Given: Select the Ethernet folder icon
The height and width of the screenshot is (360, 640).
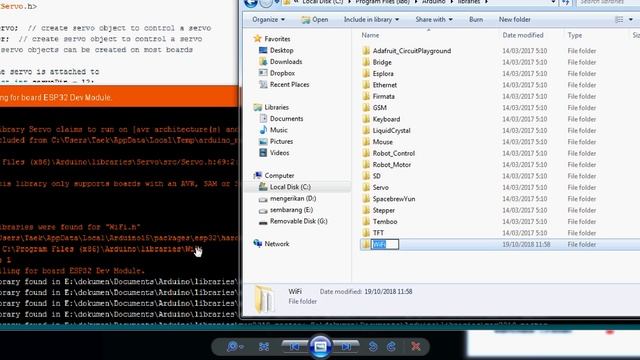Looking at the screenshot, I should click(x=366, y=85).
